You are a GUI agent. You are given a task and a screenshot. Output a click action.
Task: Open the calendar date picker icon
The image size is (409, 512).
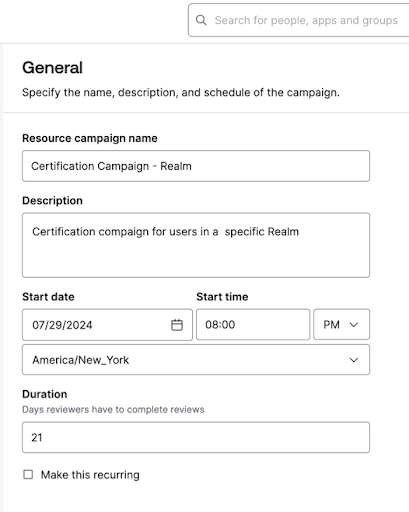coord(177,325)
